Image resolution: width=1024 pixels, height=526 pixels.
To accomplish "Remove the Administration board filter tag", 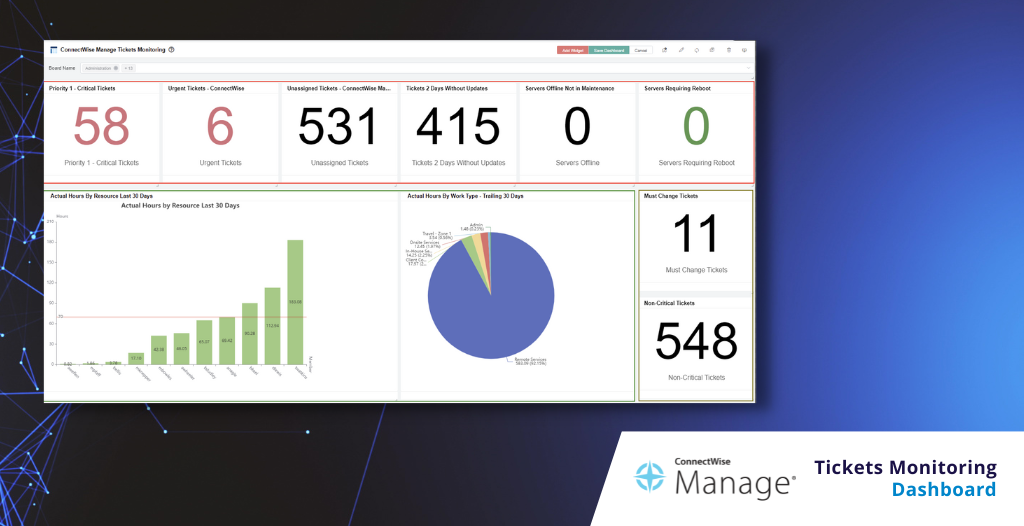I will coord(116,68).
